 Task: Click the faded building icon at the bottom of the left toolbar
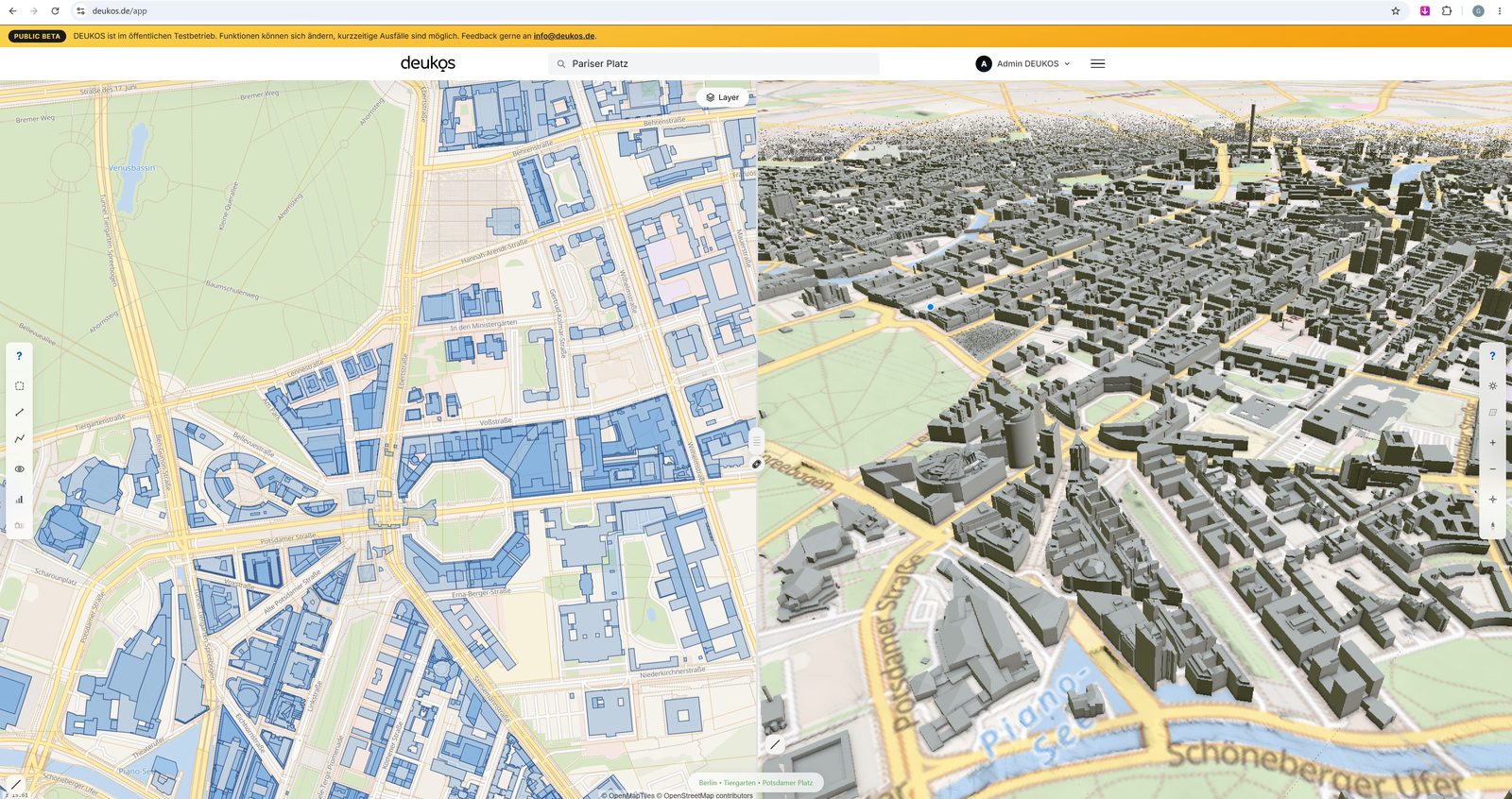click(19, 525)
